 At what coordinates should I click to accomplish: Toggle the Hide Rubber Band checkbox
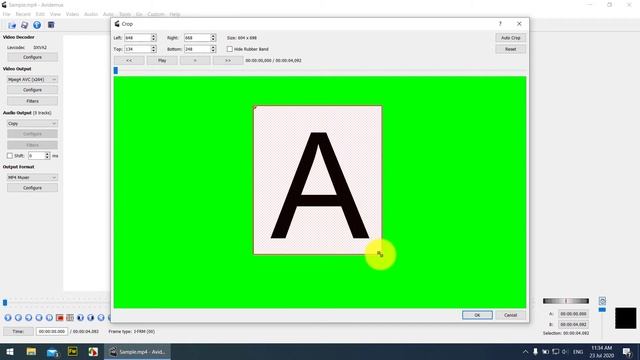pyautogui.click(x=230, y=49)
